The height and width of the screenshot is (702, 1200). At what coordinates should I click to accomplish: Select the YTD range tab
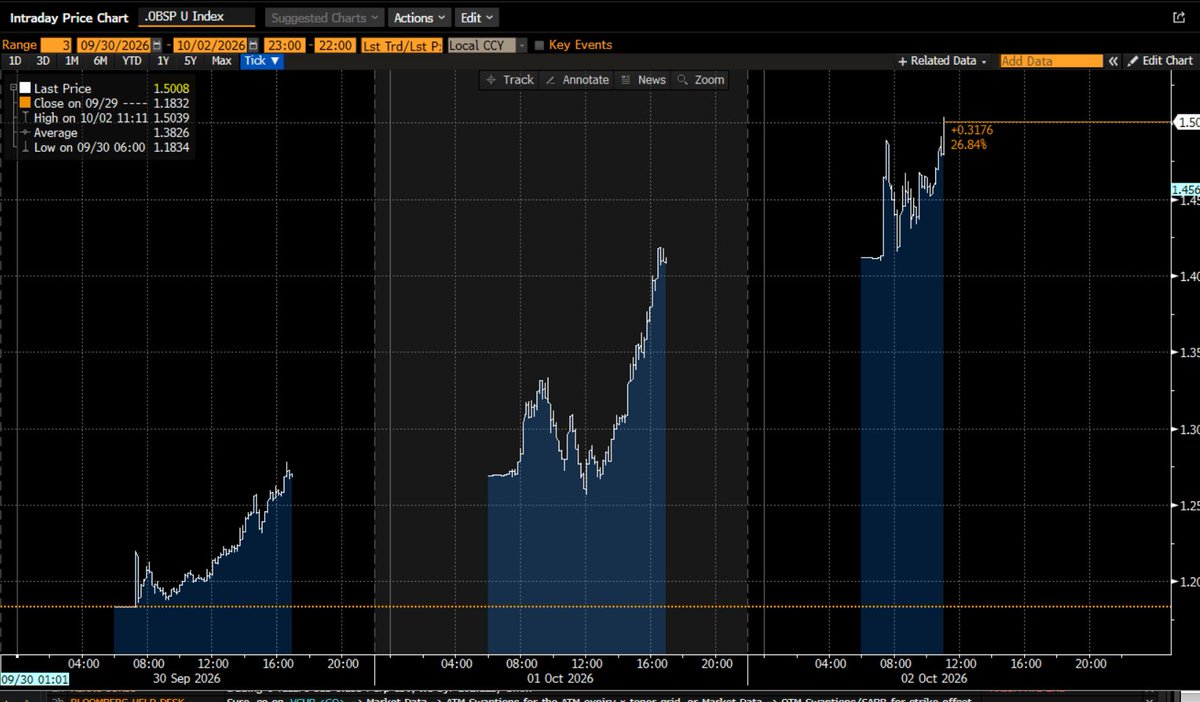[x=132, y=61]
